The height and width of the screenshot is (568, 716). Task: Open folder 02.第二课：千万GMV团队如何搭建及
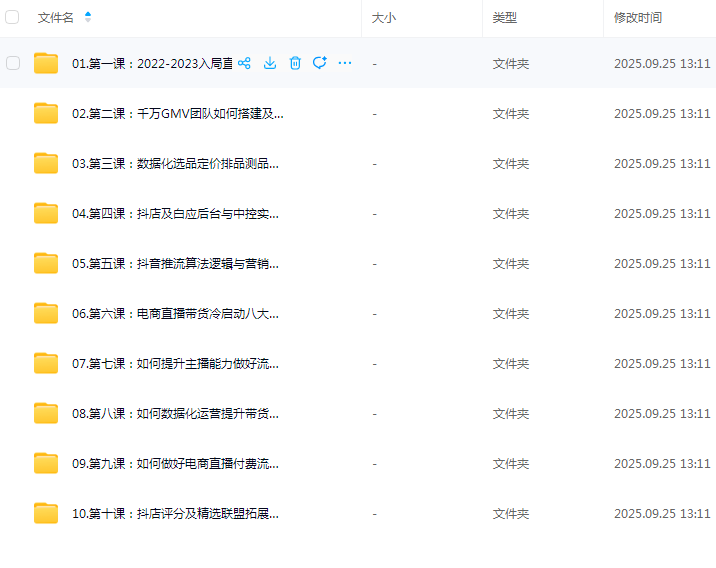(178, 114)
